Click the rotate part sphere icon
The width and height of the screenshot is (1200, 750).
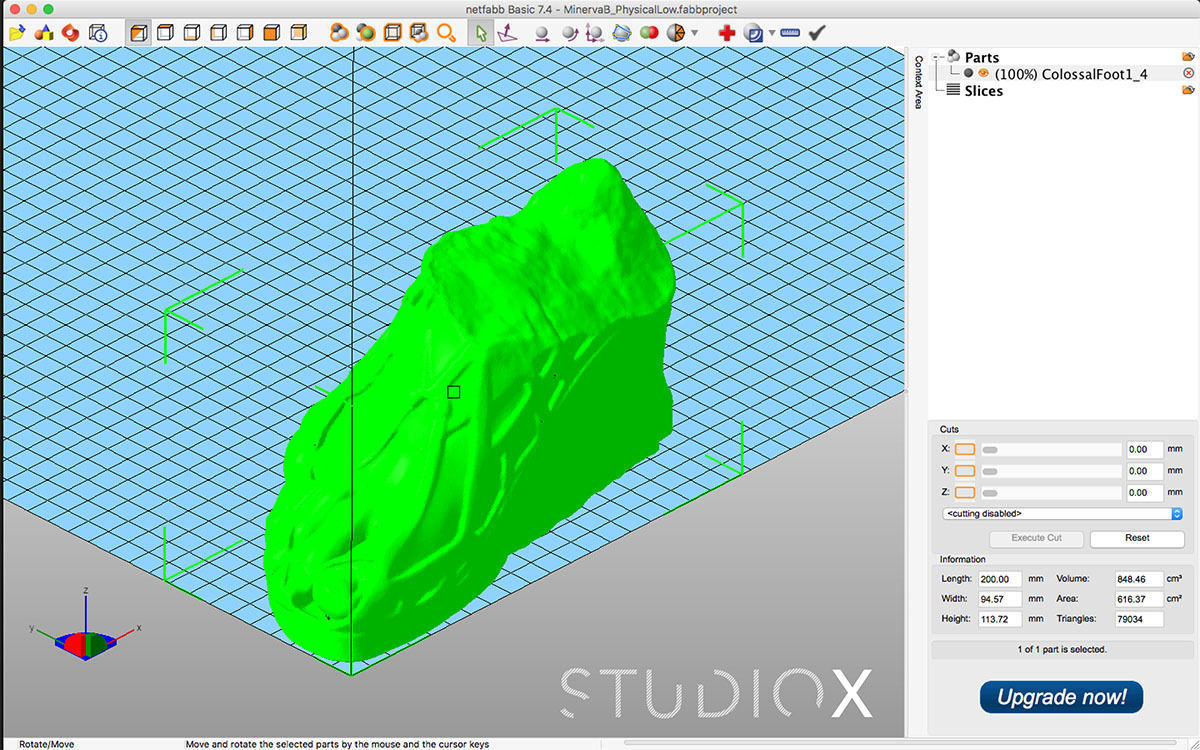[x=569, y=33]
